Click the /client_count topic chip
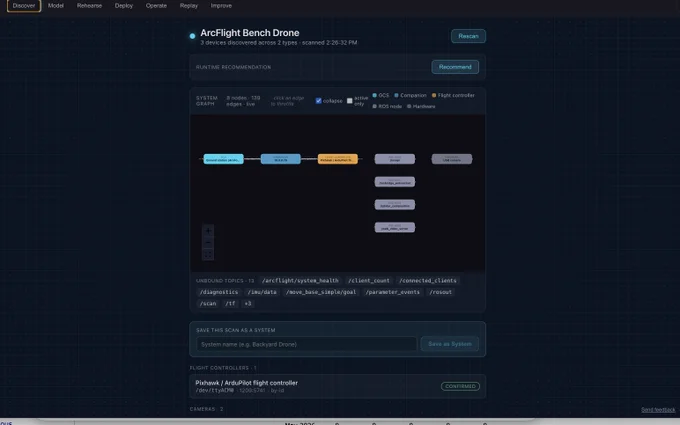 [x=369, y=281]
